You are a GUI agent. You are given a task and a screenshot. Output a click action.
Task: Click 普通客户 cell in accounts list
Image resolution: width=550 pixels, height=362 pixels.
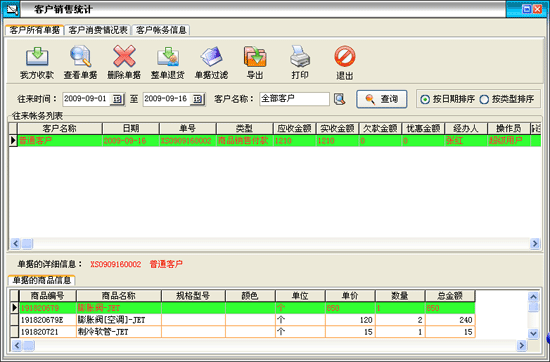60,141
